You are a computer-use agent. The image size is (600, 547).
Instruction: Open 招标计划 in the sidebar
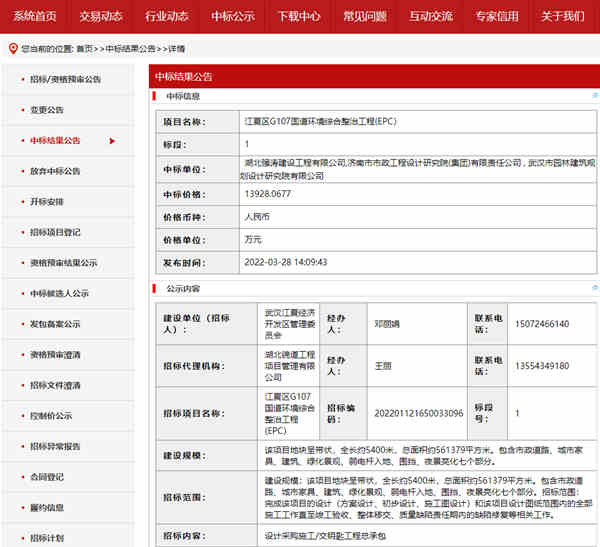(47, 538)
